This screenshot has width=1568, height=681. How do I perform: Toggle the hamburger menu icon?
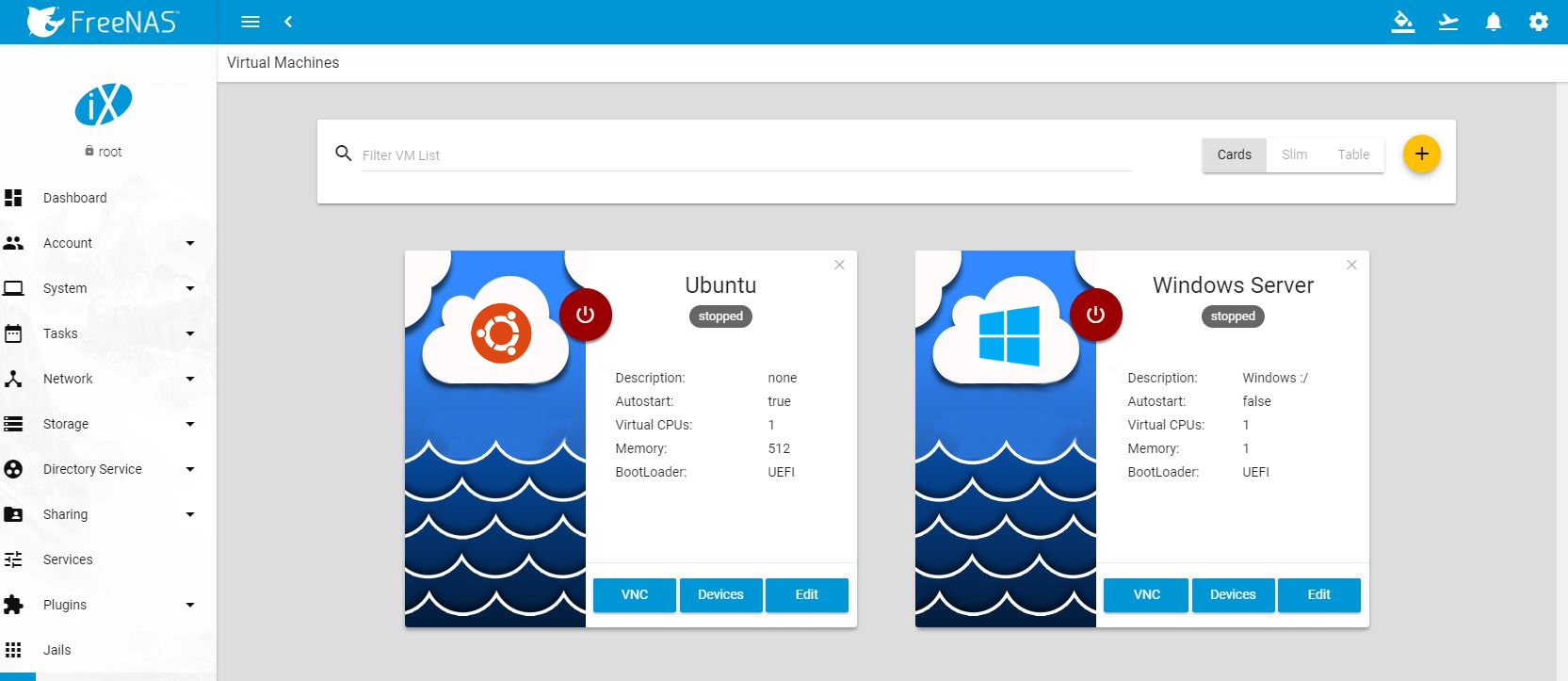point(251,22)
